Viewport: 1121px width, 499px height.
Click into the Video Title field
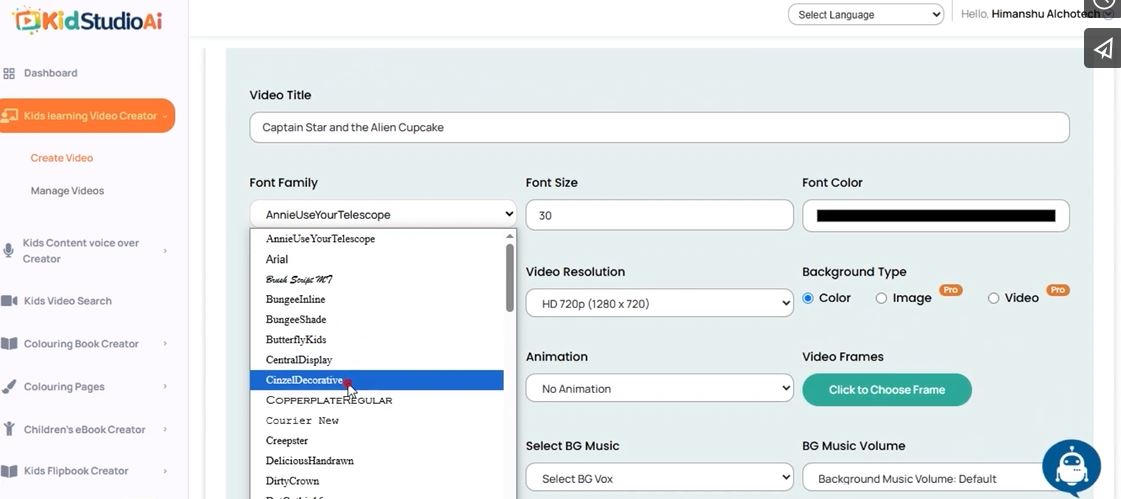pos(658,128)
